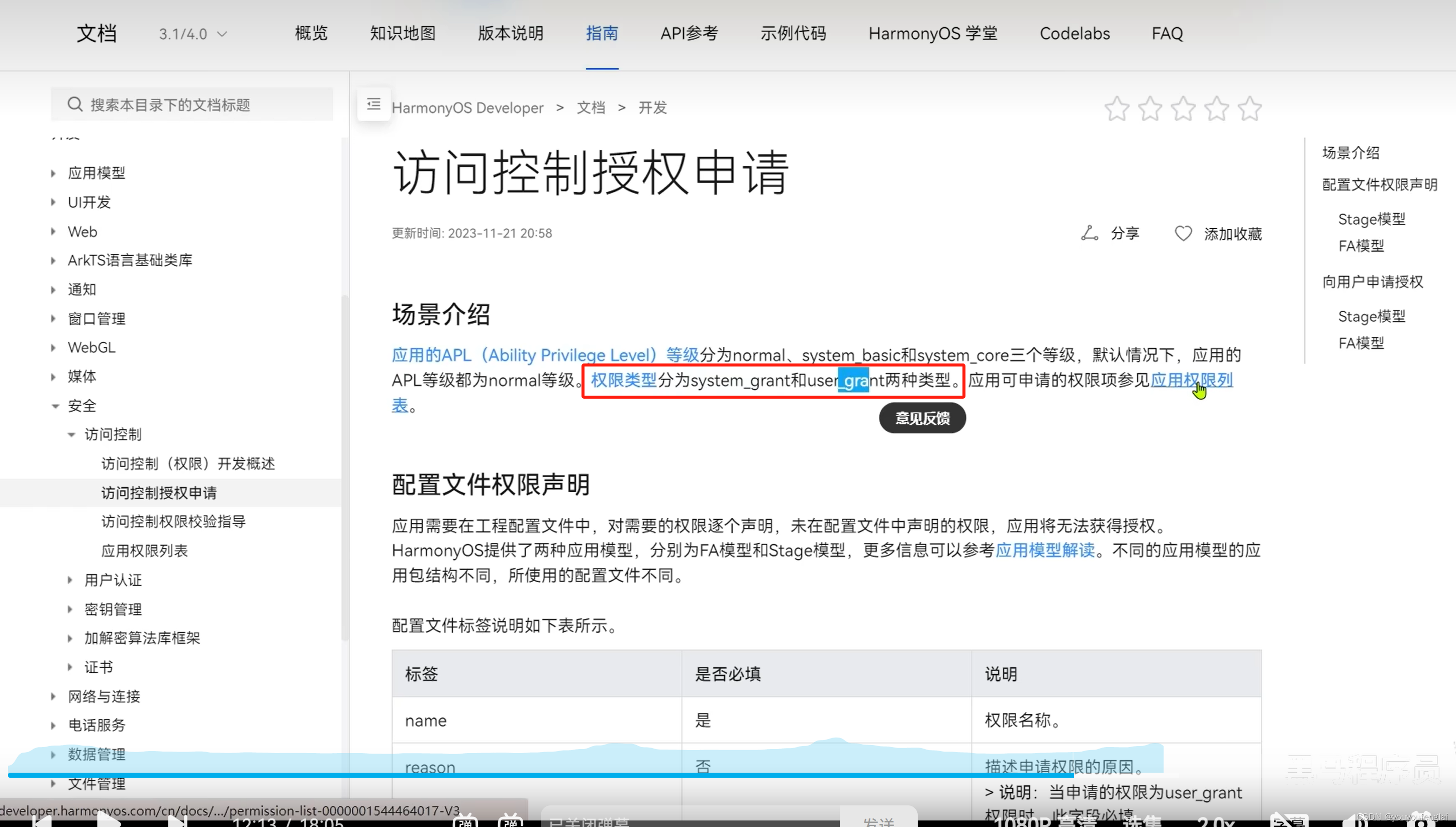The height and width of the screenshot is (827, 1456).
Task: Open the 知识地图 top menu item
Action: [x=403, y=34]
